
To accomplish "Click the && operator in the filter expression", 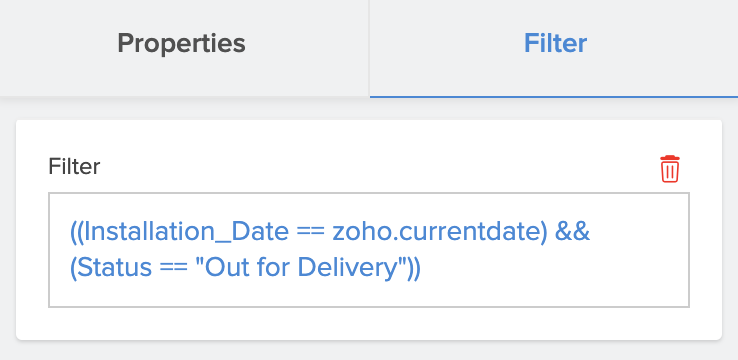I will (x=572, y=232).
